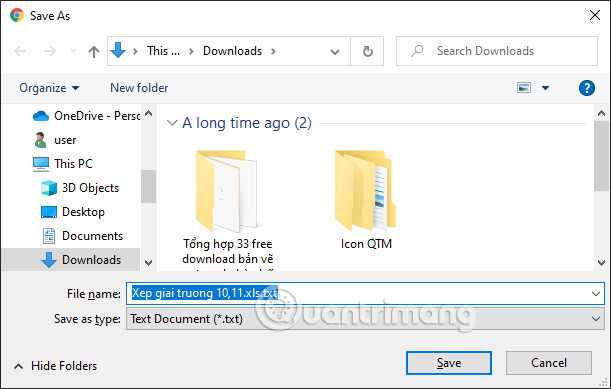Open the help question mark

coord(586,88)
